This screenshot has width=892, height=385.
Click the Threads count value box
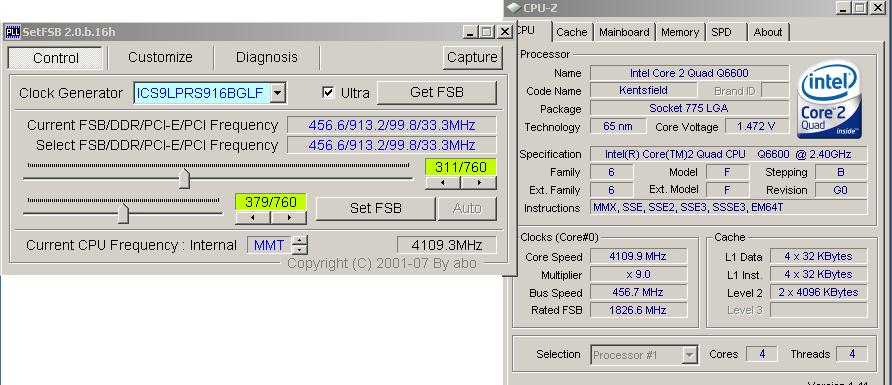coord(852,354)
